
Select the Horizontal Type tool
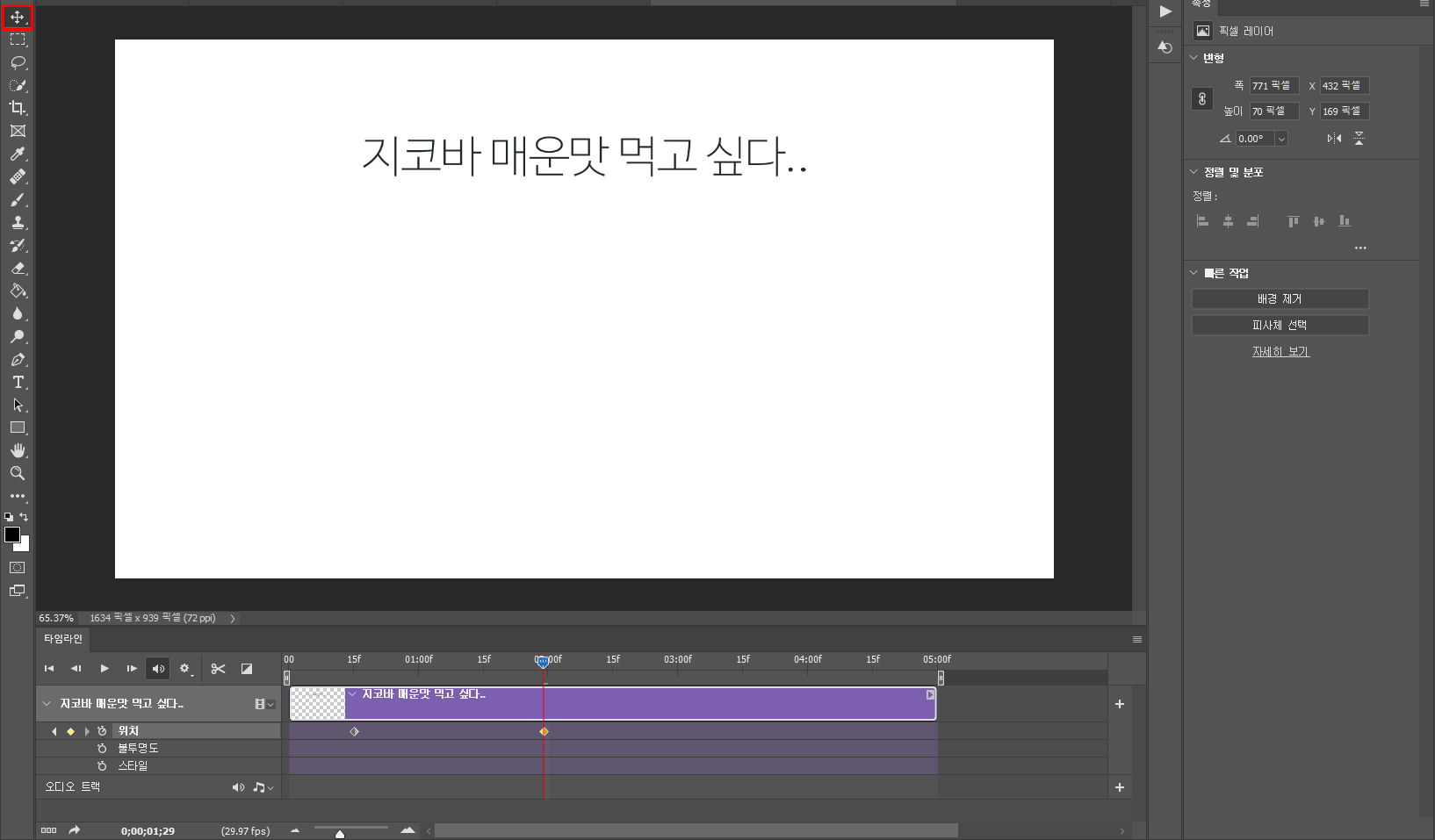pyautogui.click(x=18, y=382)
